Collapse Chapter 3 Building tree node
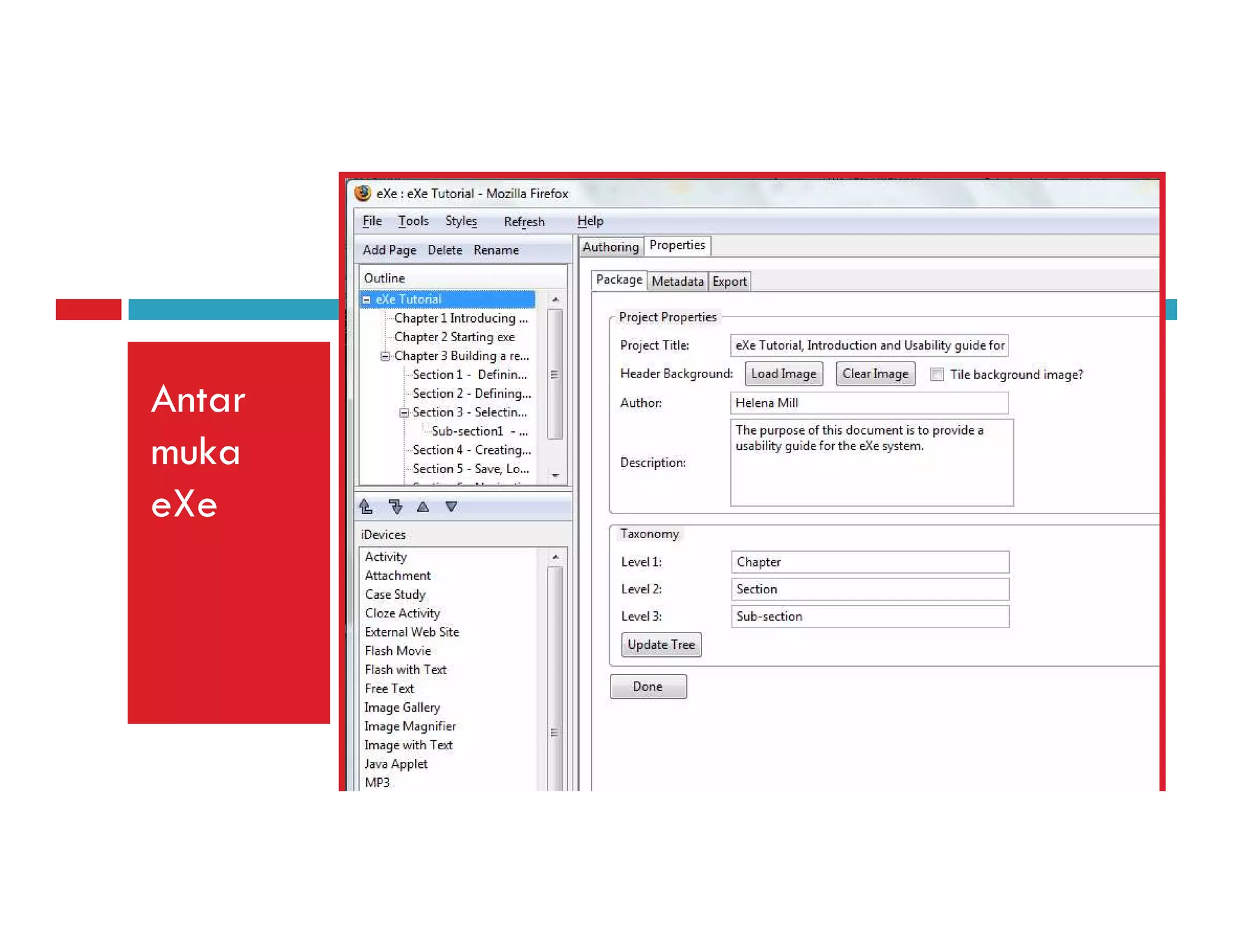The height and width of the screenshot is (952, 1233). coord(385,356)
